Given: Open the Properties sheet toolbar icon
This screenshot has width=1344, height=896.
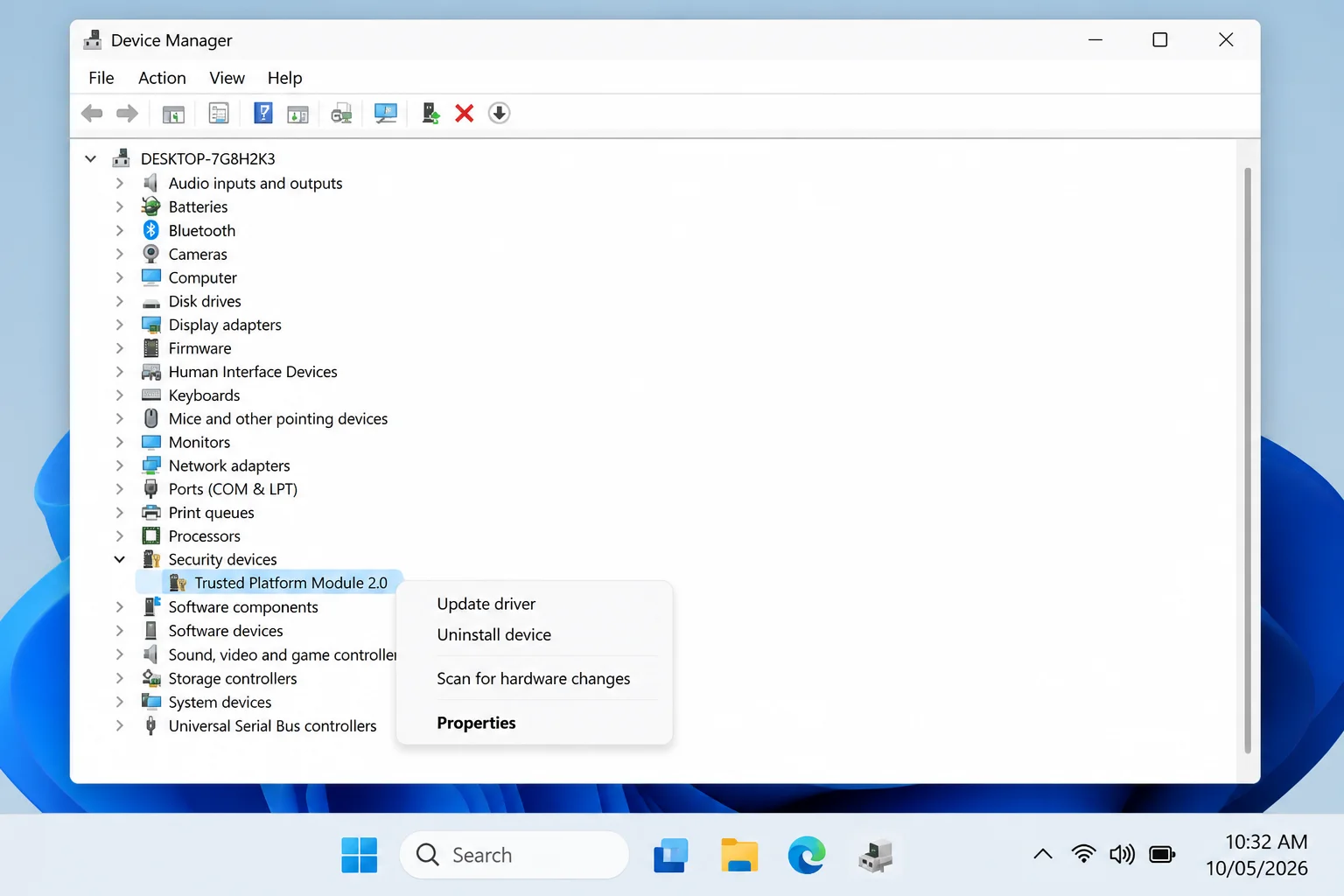Looking at the screenshot, I should 219,113.
